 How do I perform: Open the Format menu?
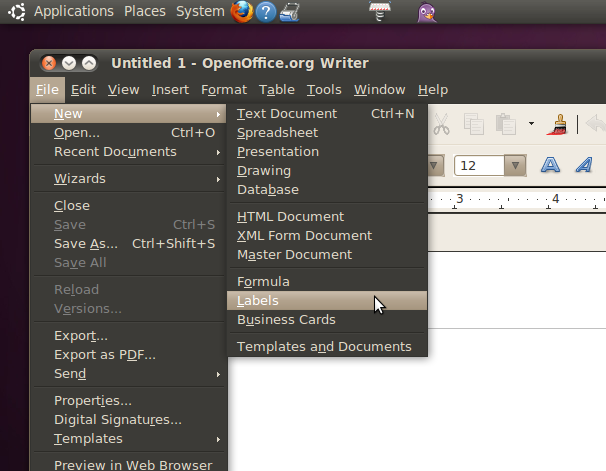[x=224, y=90]
